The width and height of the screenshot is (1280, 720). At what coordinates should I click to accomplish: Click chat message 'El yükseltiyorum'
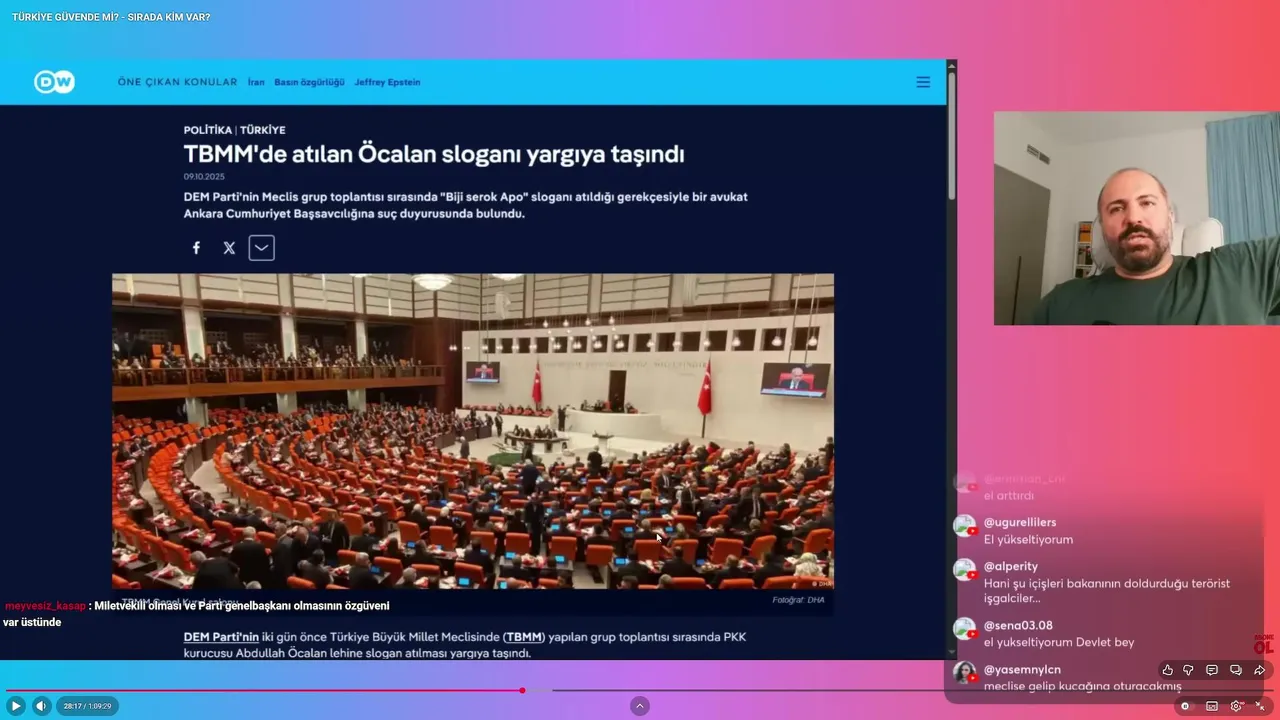[x=1028, y=539]
